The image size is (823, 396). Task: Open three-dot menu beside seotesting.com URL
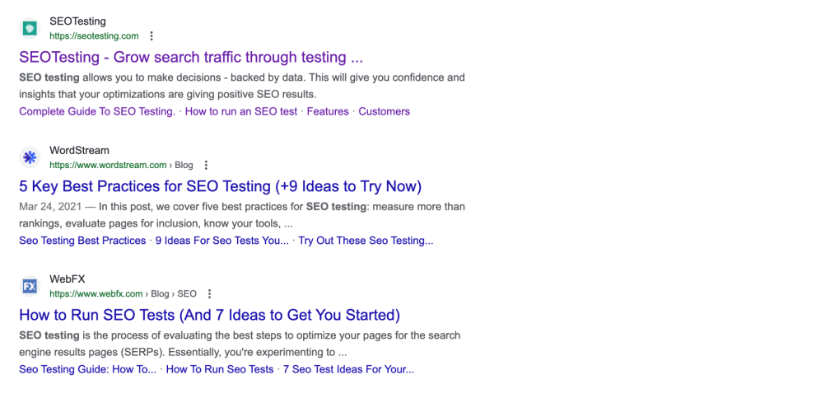point(152,36)
